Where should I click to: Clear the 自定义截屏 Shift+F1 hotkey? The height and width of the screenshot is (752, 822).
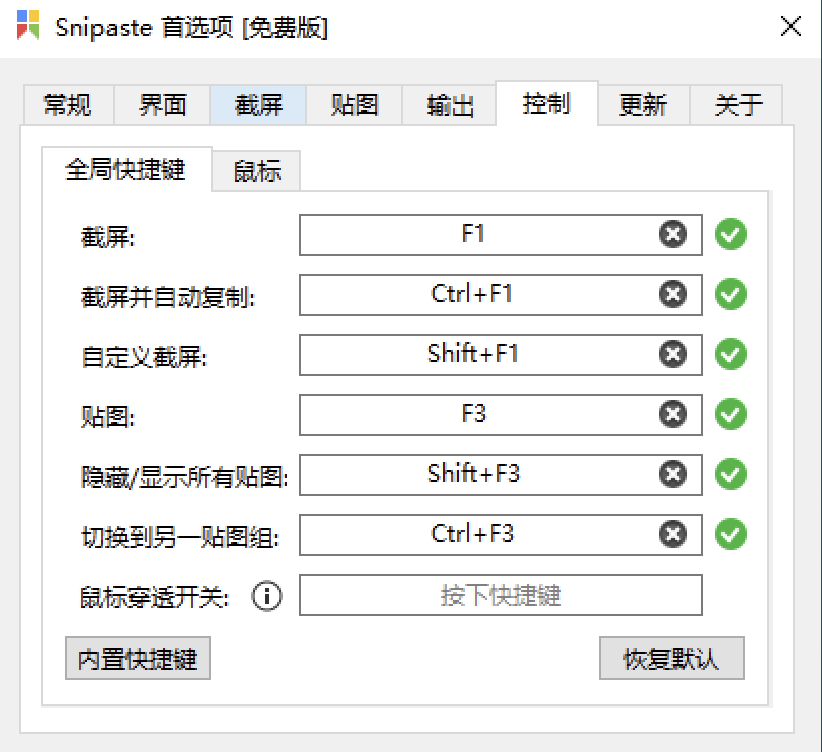tap(673, 354)
